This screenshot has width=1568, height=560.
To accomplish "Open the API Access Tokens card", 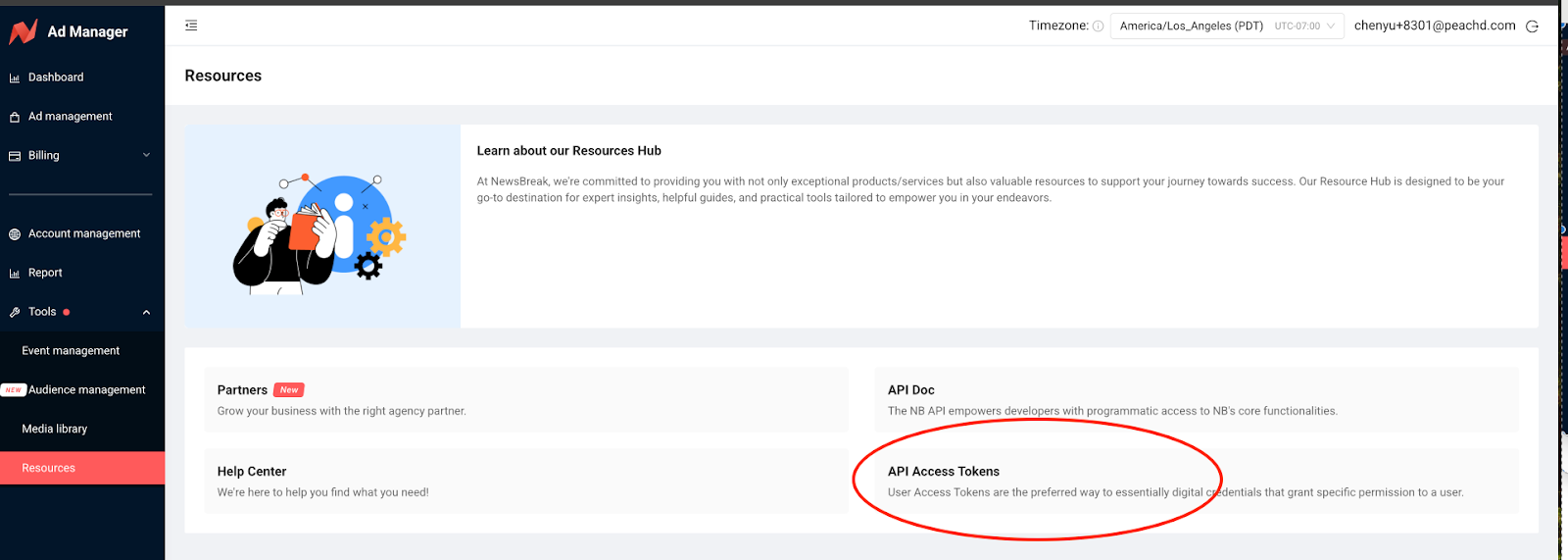I will (x=1196, y=482).
